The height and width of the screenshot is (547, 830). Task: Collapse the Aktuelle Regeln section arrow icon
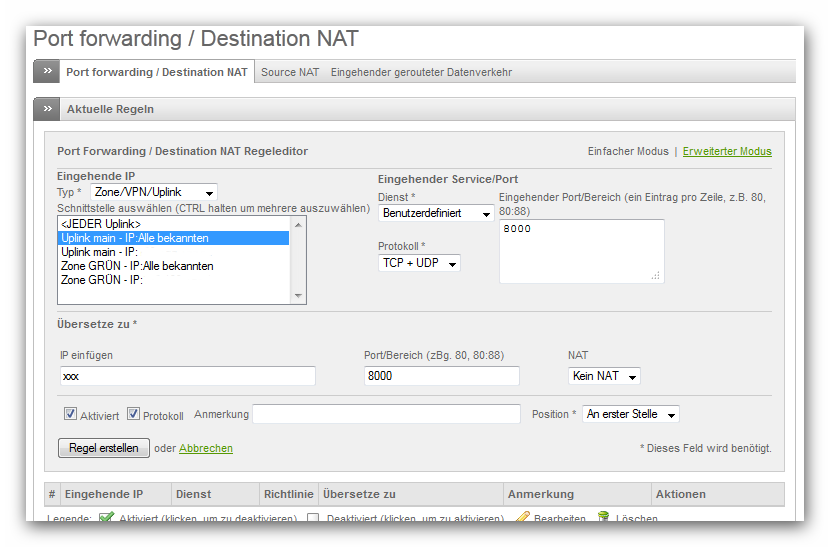point(46,109)
